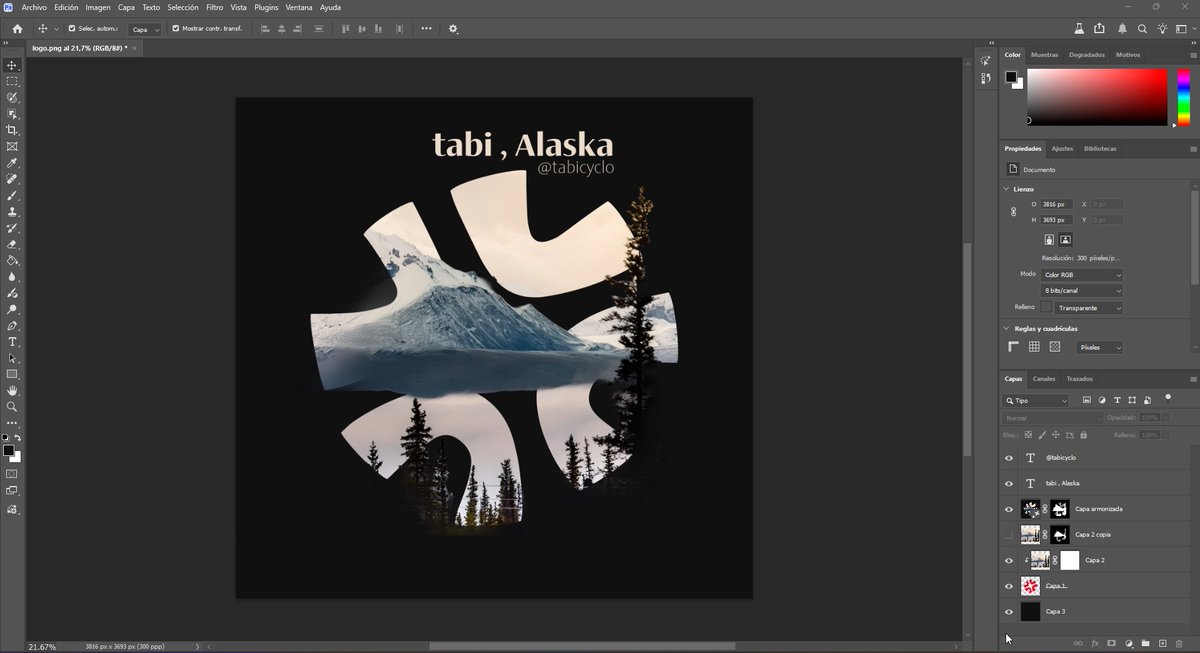The image size is (1200, 653).
Task: Hide the Capa 1 layer
Action: (1008, 586)
